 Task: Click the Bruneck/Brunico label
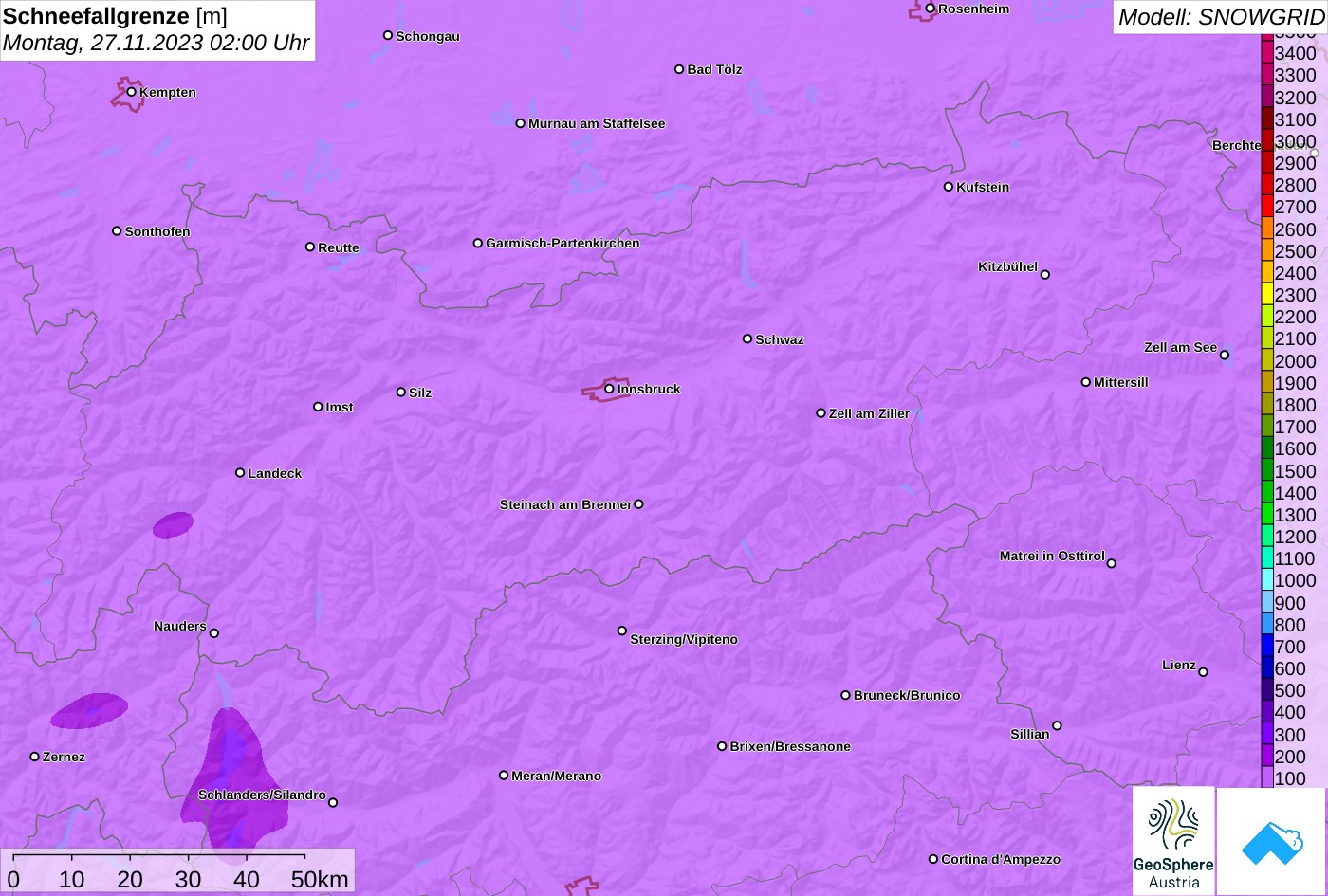(907, 695)
